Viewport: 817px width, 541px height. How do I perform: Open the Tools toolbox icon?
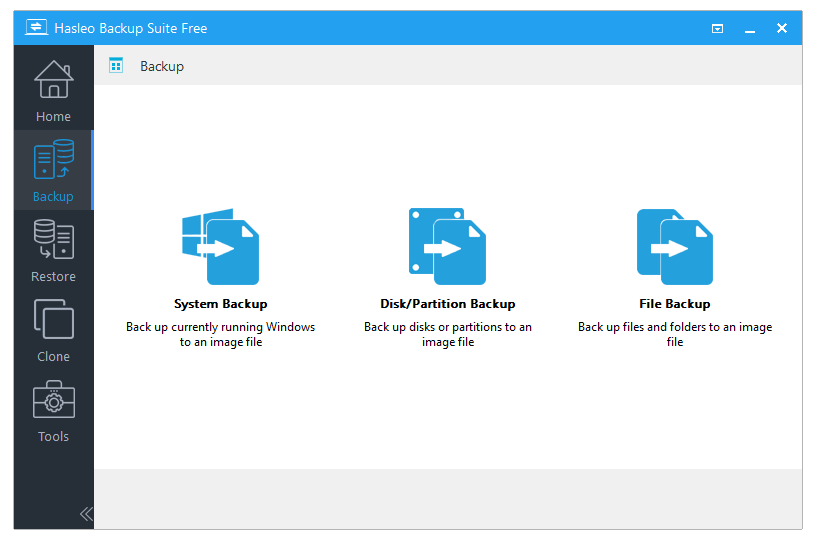53,399
